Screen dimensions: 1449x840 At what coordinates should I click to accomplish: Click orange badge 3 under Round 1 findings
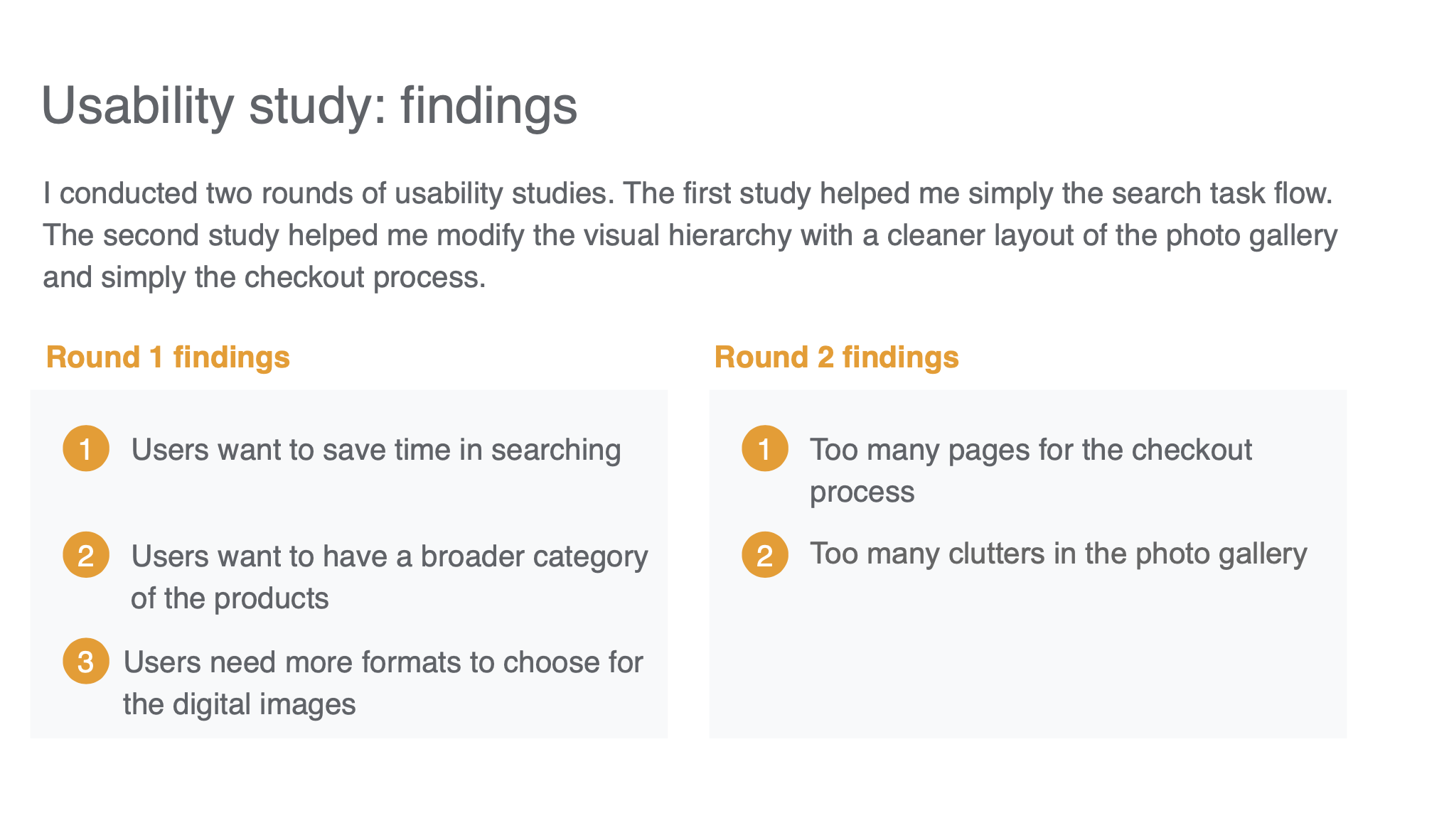click(86, 661)
